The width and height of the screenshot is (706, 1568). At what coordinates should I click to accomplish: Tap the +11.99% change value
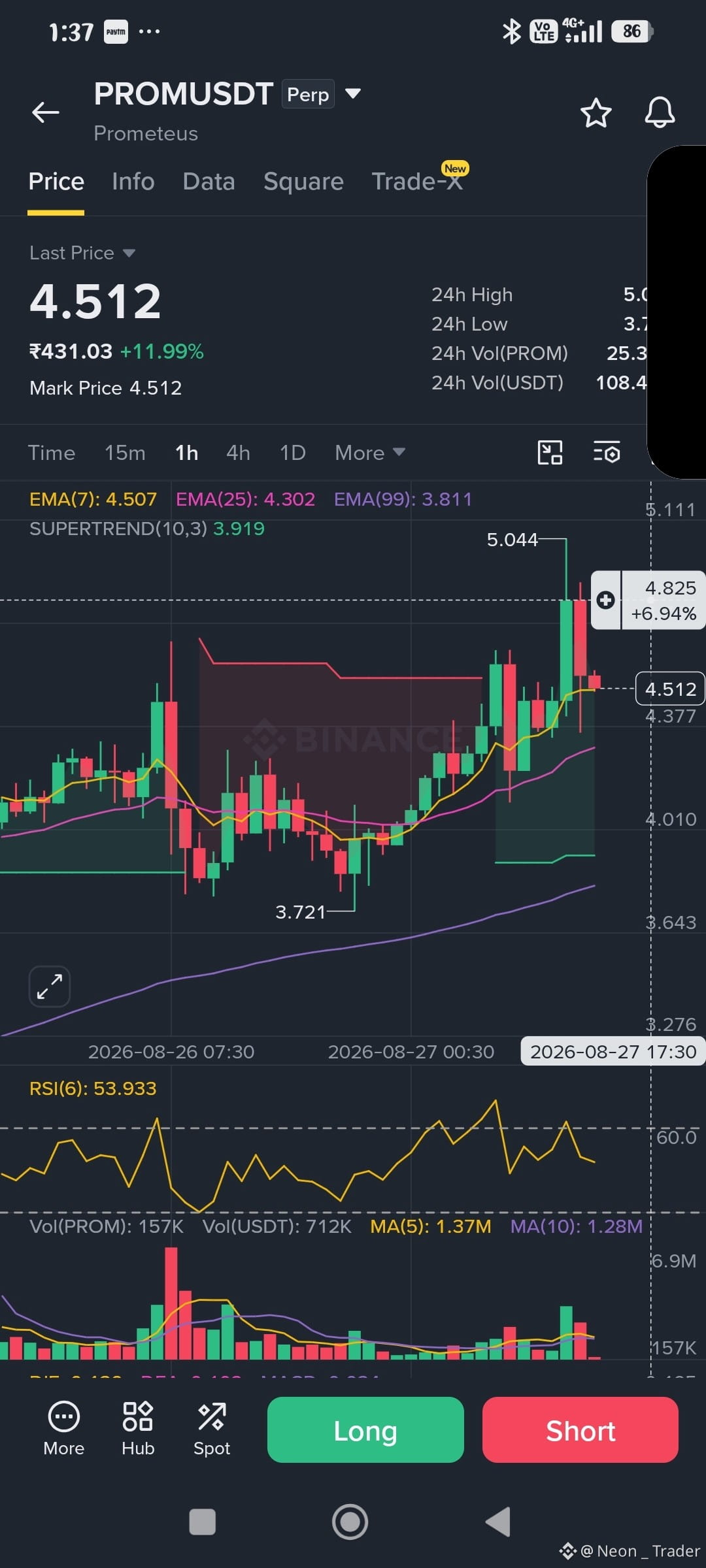click(x=162, y=351)
